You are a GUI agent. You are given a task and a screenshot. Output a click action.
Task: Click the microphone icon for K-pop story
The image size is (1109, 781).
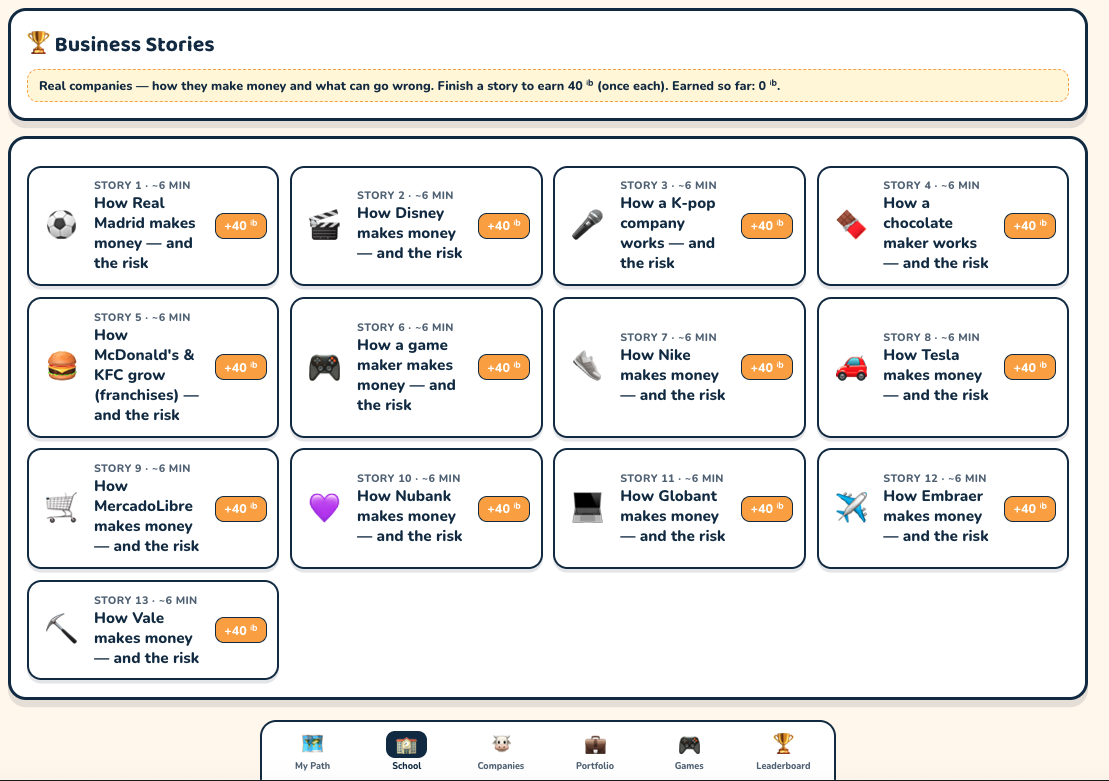pyautogui.click(x=588, y=226)
